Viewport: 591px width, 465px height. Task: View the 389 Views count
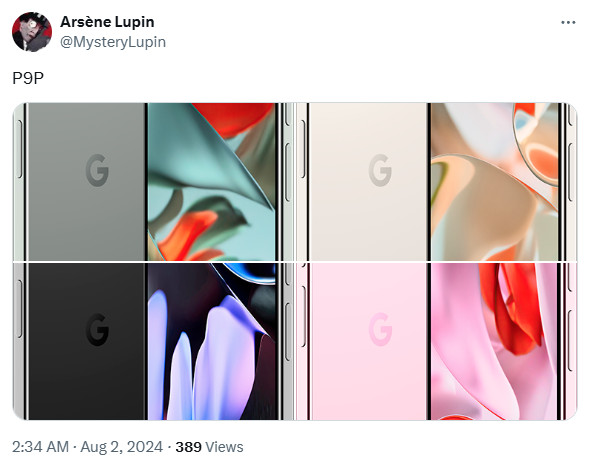209,447
